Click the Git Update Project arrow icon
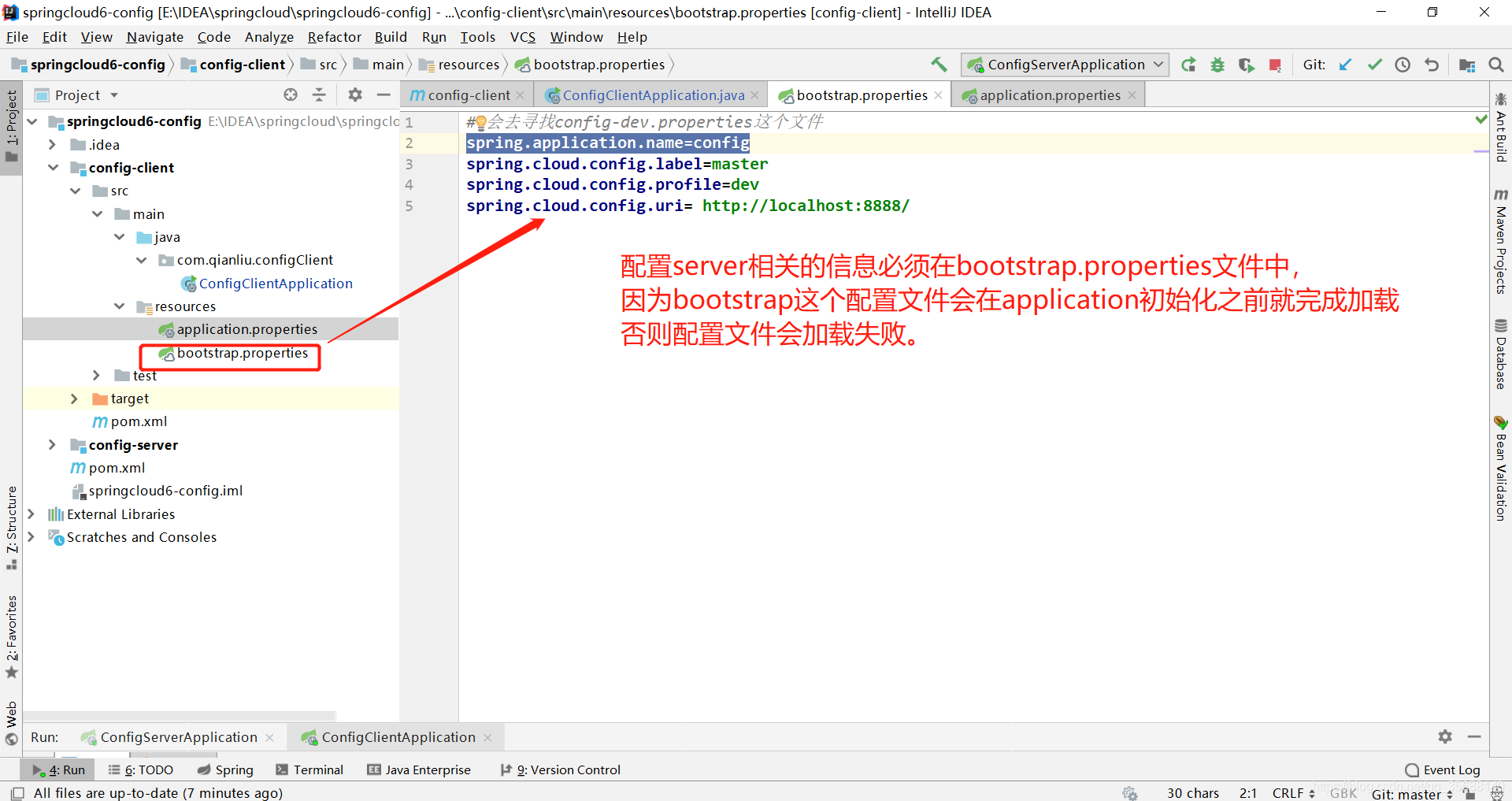The height and width of the screenshot is (801, 1512). pos(1346,65)
